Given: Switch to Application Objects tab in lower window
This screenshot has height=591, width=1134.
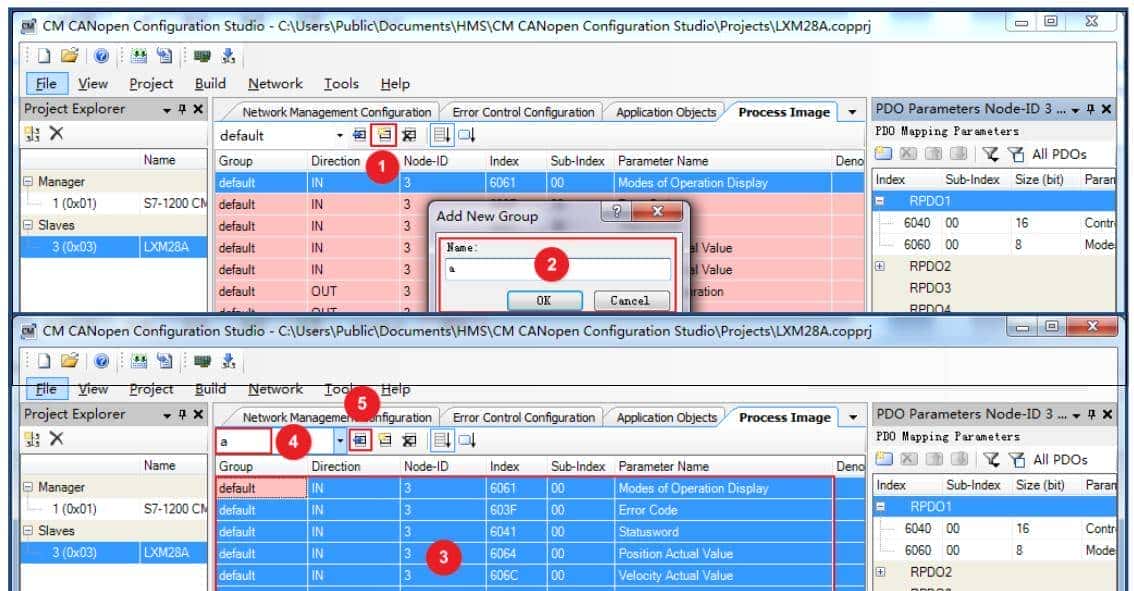Looking at the screenshot, I should pyautogui.click(x=665, y=418).
